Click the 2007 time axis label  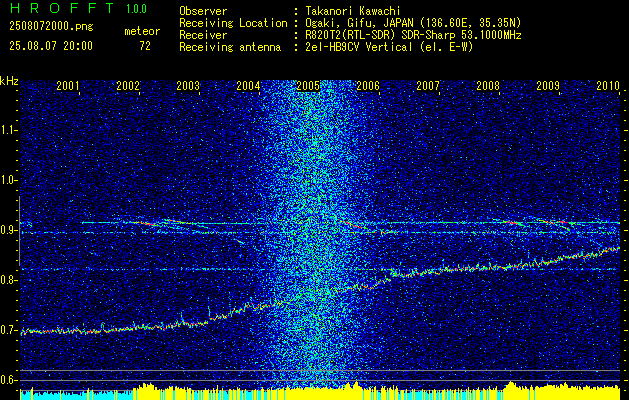tap(428, 85)
